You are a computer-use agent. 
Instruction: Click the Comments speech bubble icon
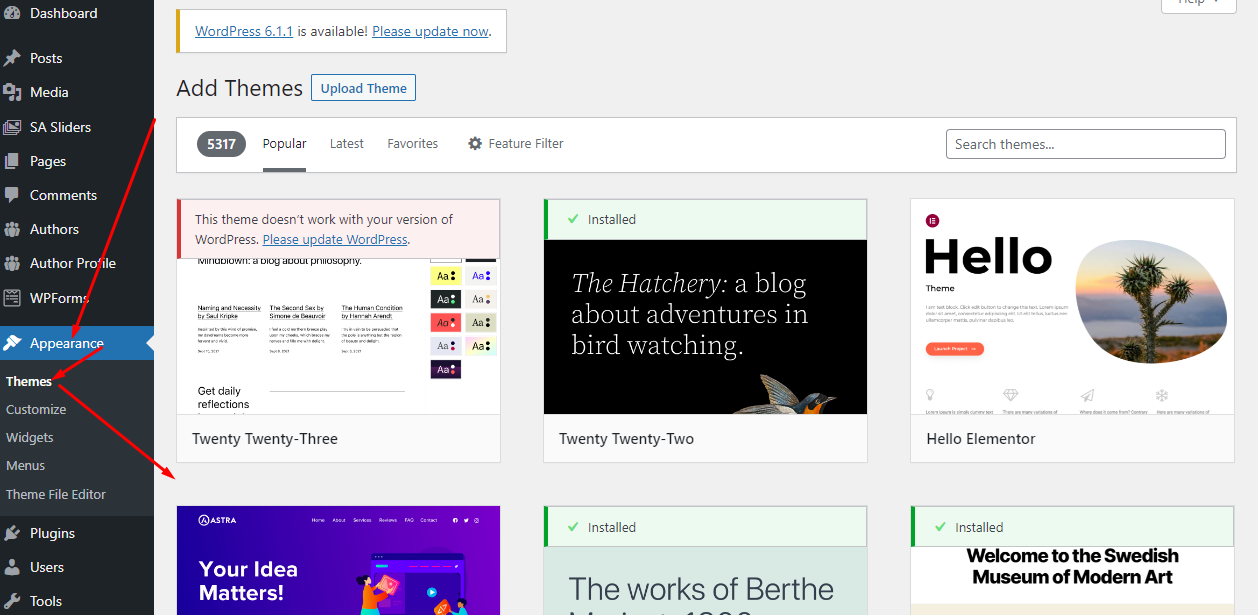coord(12,195)
